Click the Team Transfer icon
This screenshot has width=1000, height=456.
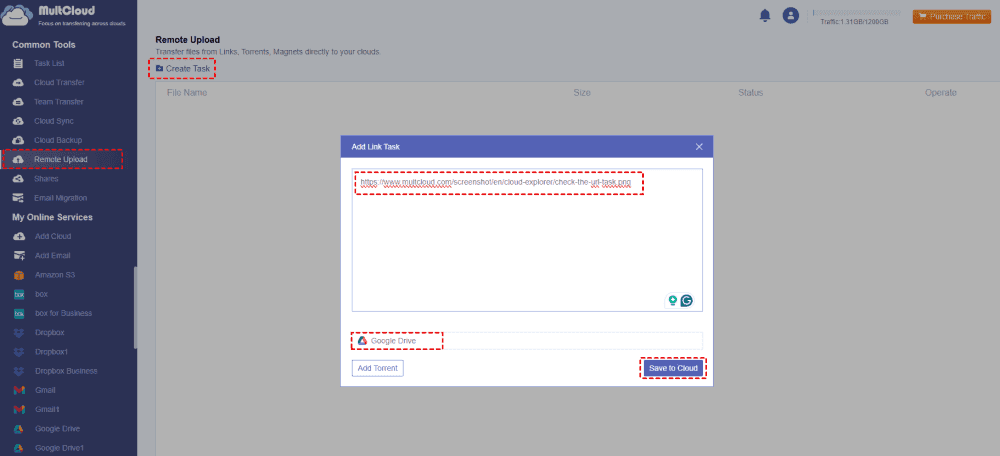click(x=18, y=102)
